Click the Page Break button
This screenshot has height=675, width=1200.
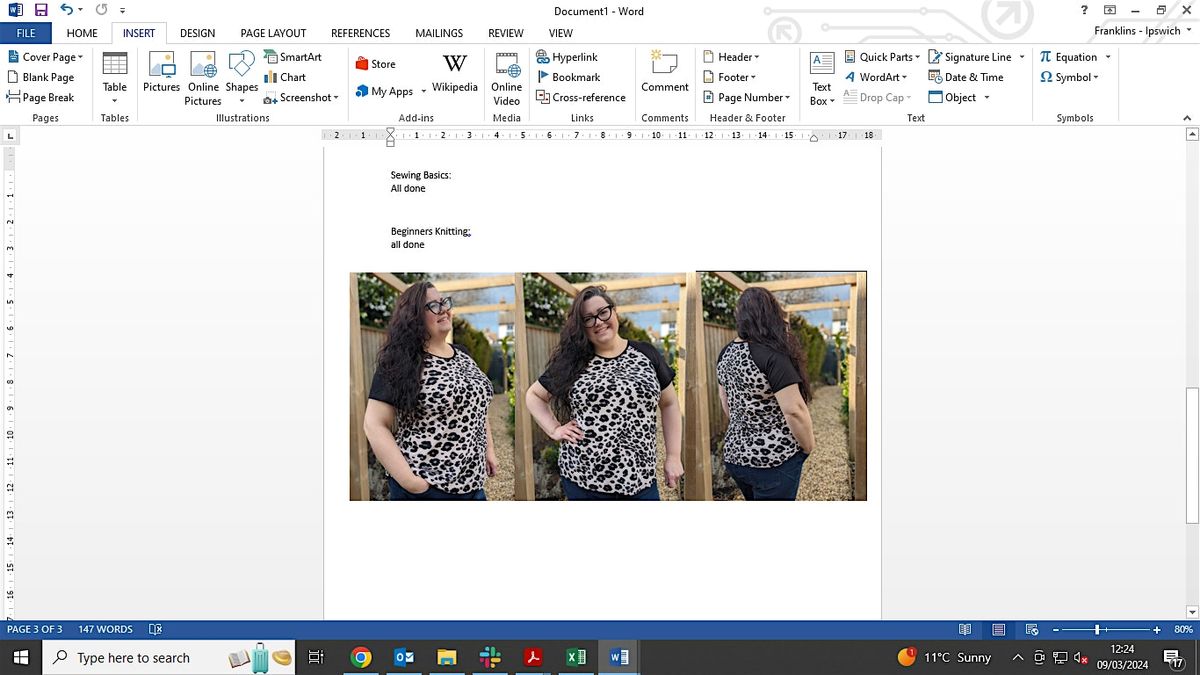(x=41, y=97)
